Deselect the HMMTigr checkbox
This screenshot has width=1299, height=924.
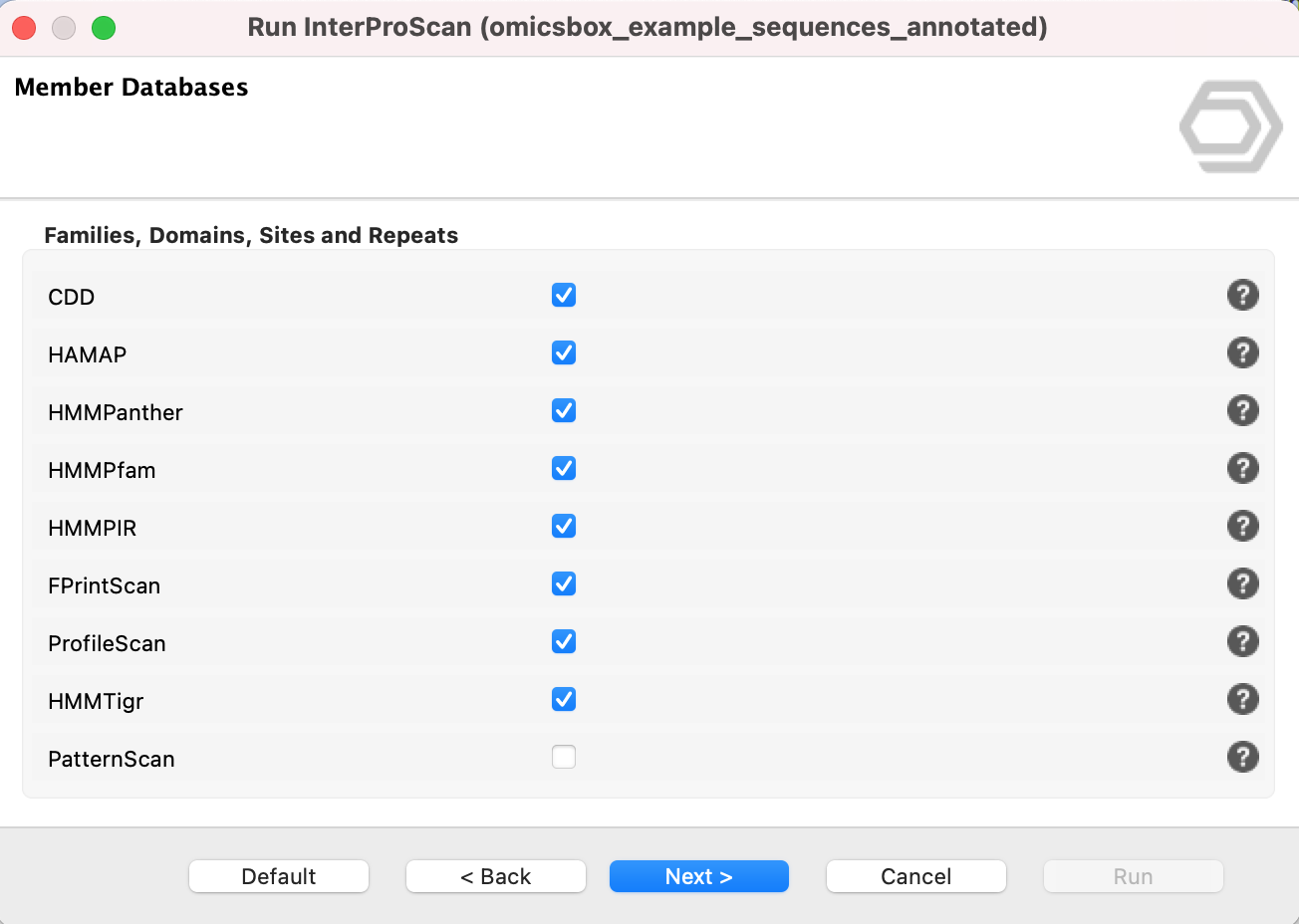click(564, 700)
